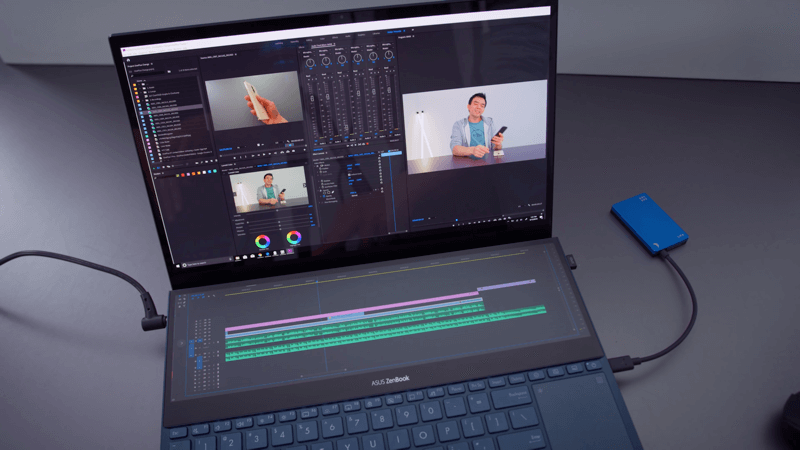Screen dimensions: 800x450
Task: Select the highlighted blue workspace tab at top
Action: coord(395,32)
